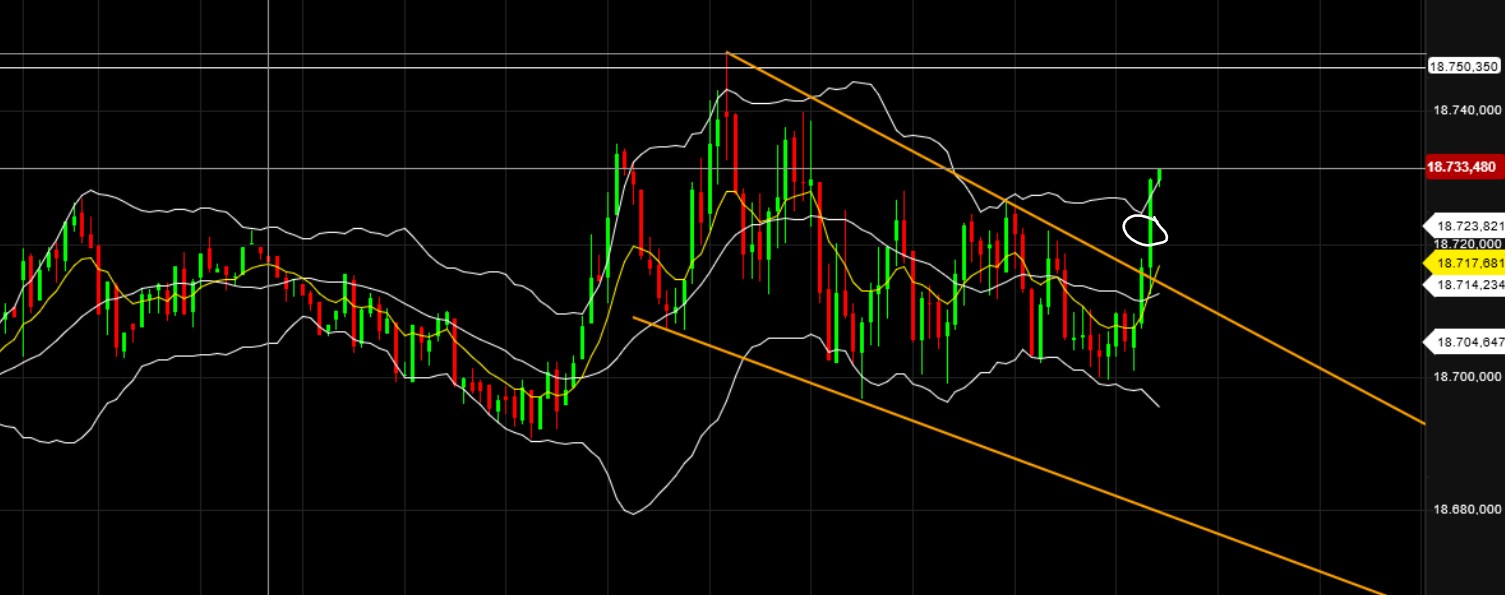The image size is (1505, 595).
Task: Click the 18.740,000 axis price label
Action: click(1468, 110)
